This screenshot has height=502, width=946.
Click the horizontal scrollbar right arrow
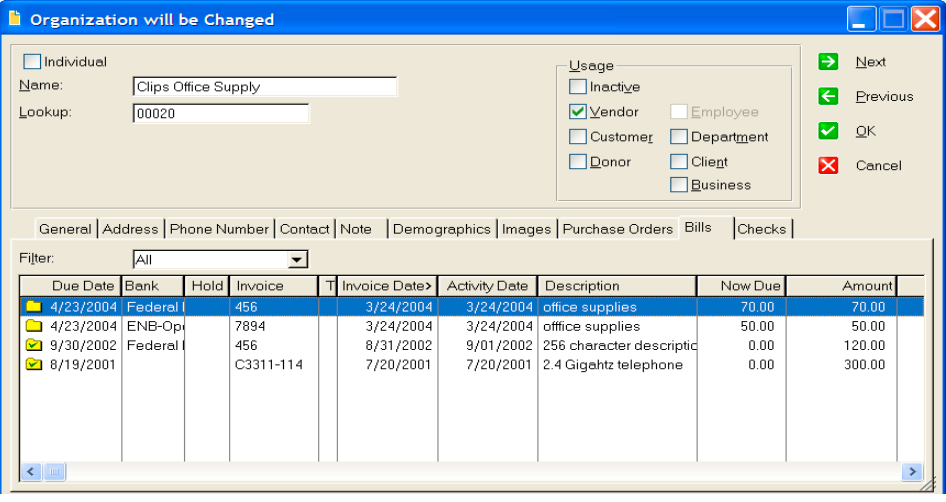pos(912,472)
